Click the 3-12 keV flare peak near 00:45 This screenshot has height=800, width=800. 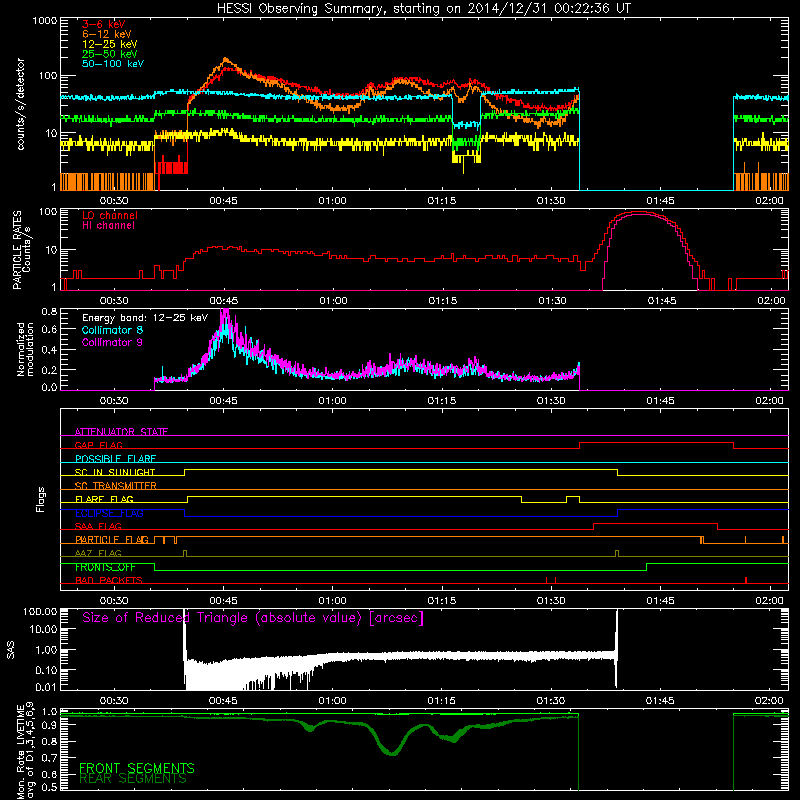coord(225,59)
